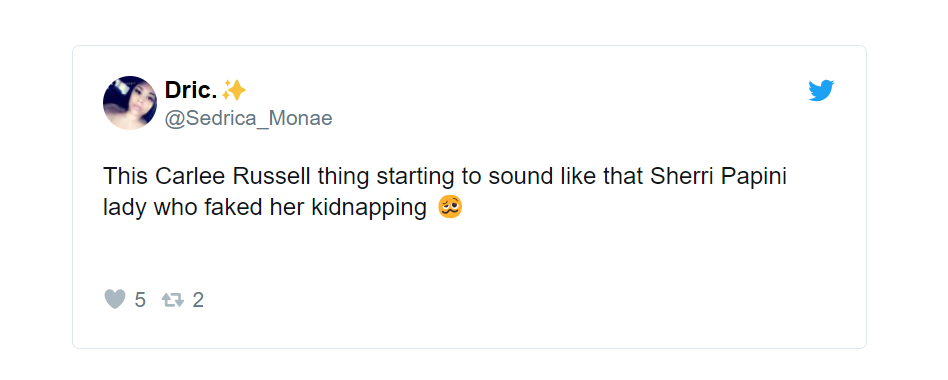
Task: Like the tweet with the heart icon
Action: (x=115, y=299)
